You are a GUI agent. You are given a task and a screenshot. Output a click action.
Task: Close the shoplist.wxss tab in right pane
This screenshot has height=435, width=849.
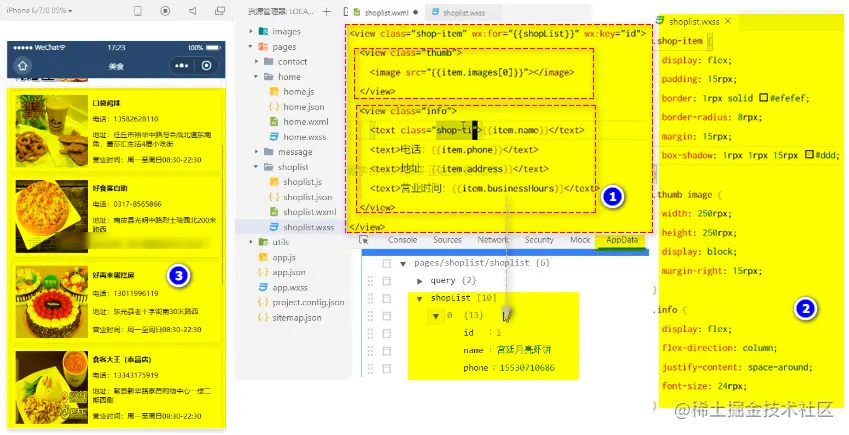[x=728, y=21]
